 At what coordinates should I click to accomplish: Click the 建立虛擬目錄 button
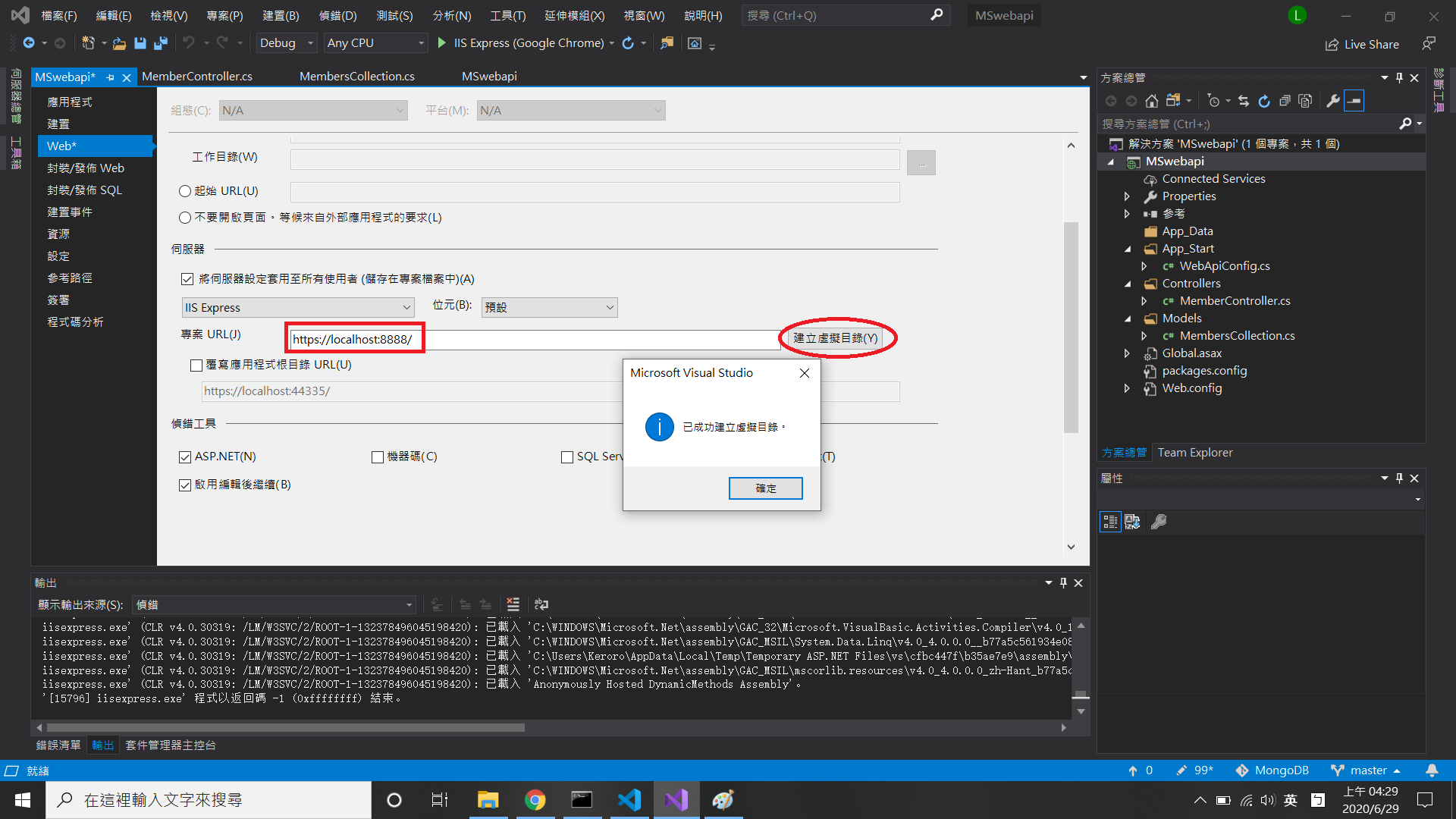pos(835,338)
